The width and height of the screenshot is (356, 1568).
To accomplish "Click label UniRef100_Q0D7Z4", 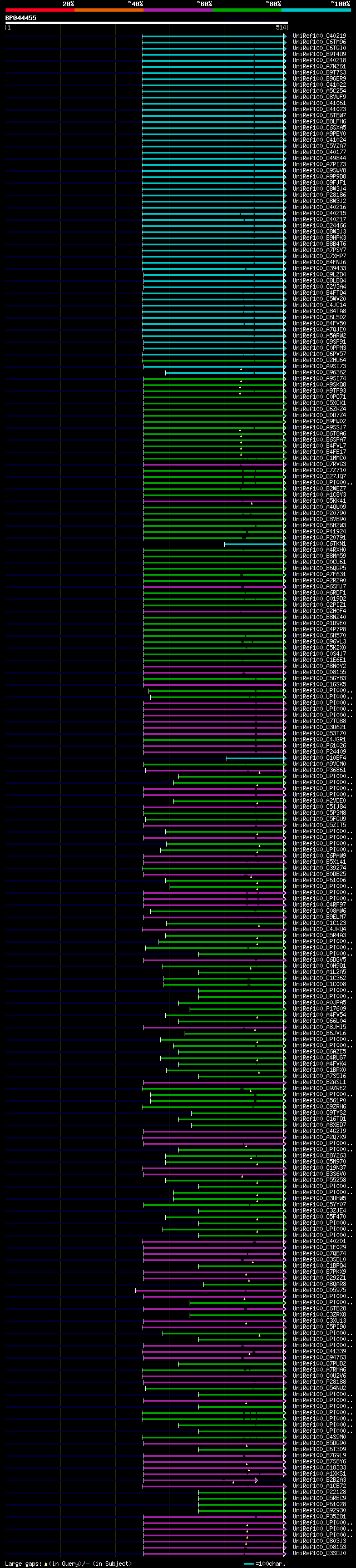I will (319, 415).
